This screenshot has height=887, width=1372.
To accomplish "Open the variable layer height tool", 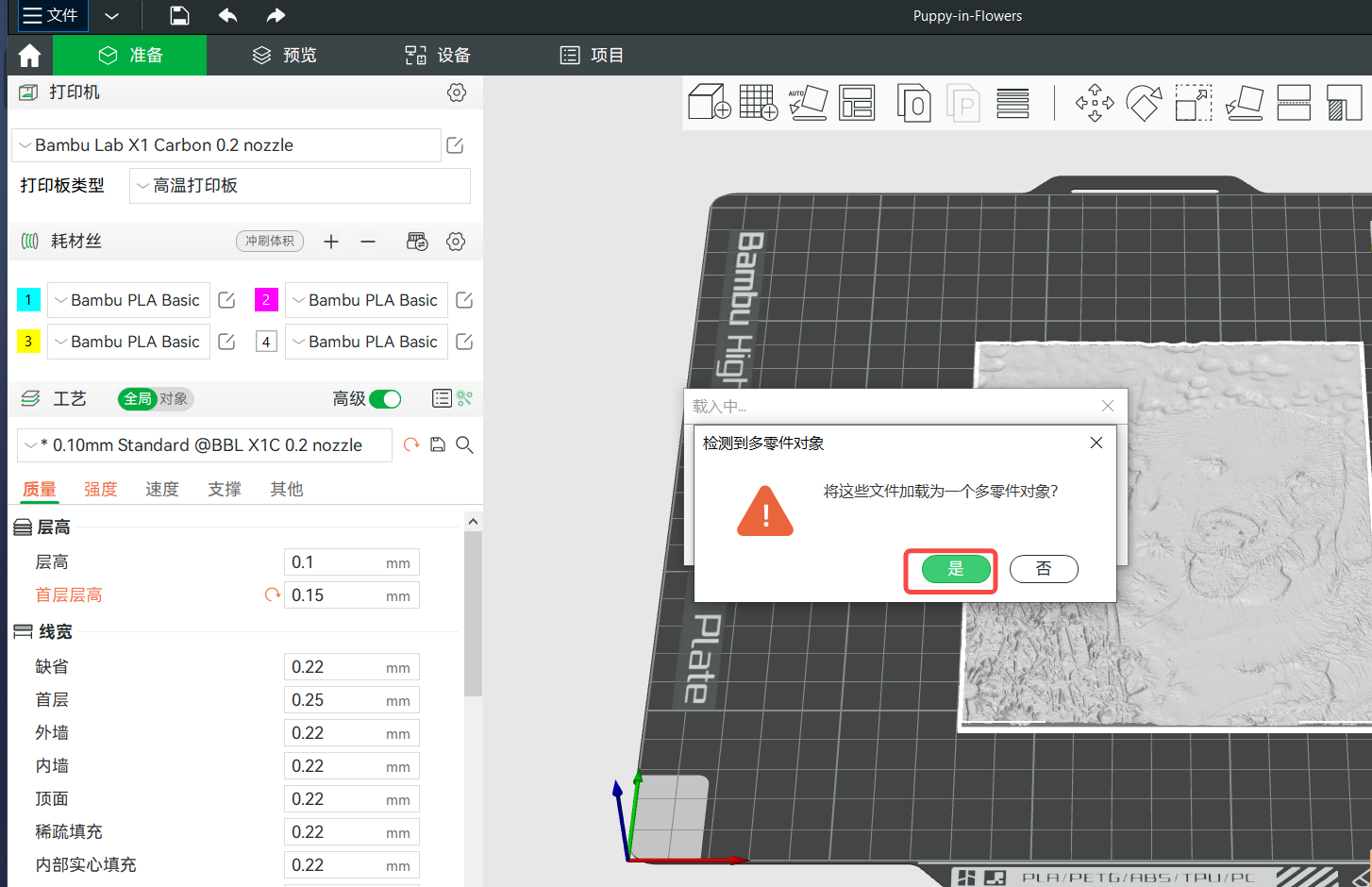I will click(x=1012, y=102).
